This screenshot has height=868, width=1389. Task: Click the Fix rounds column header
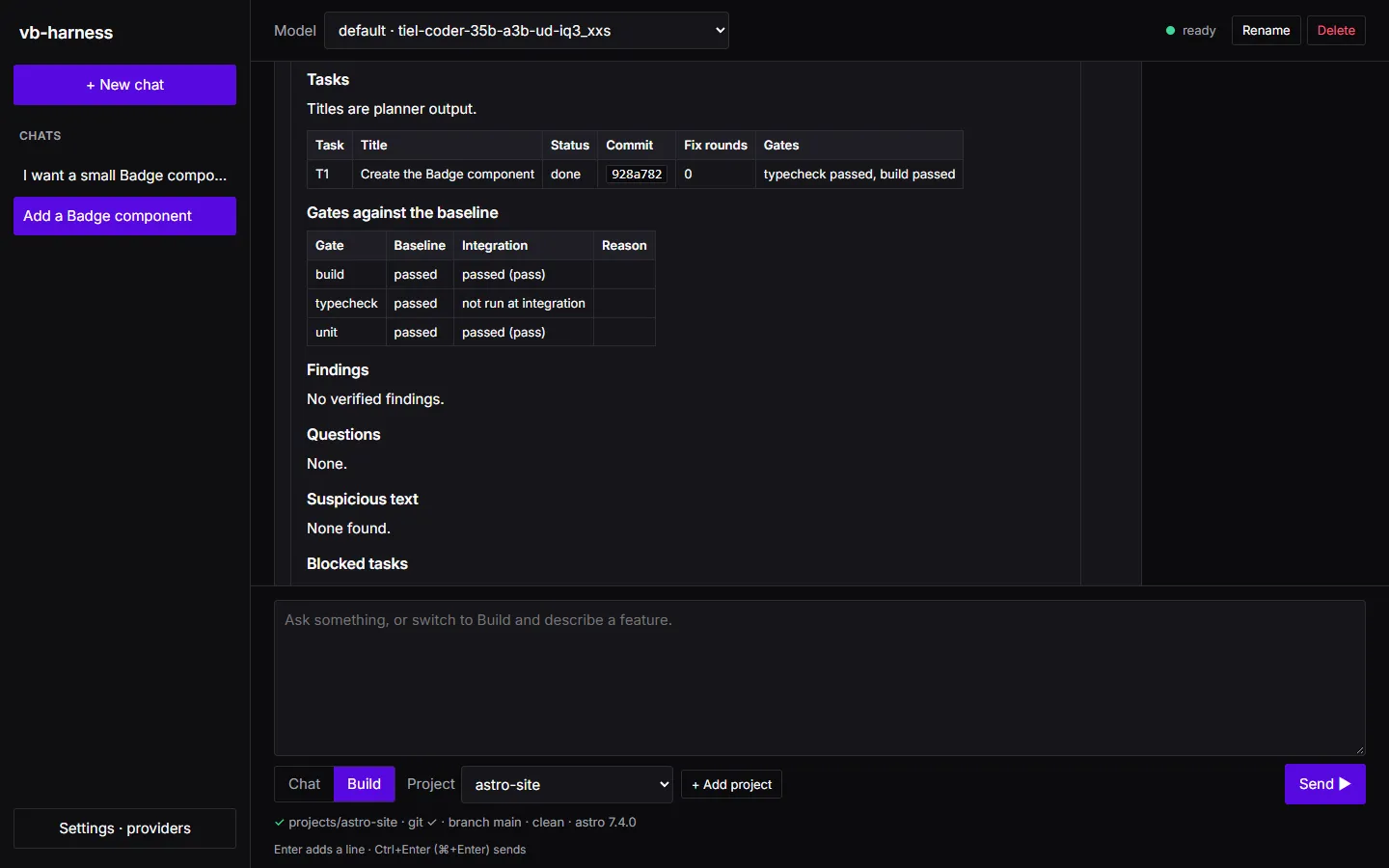pos(716,146)
